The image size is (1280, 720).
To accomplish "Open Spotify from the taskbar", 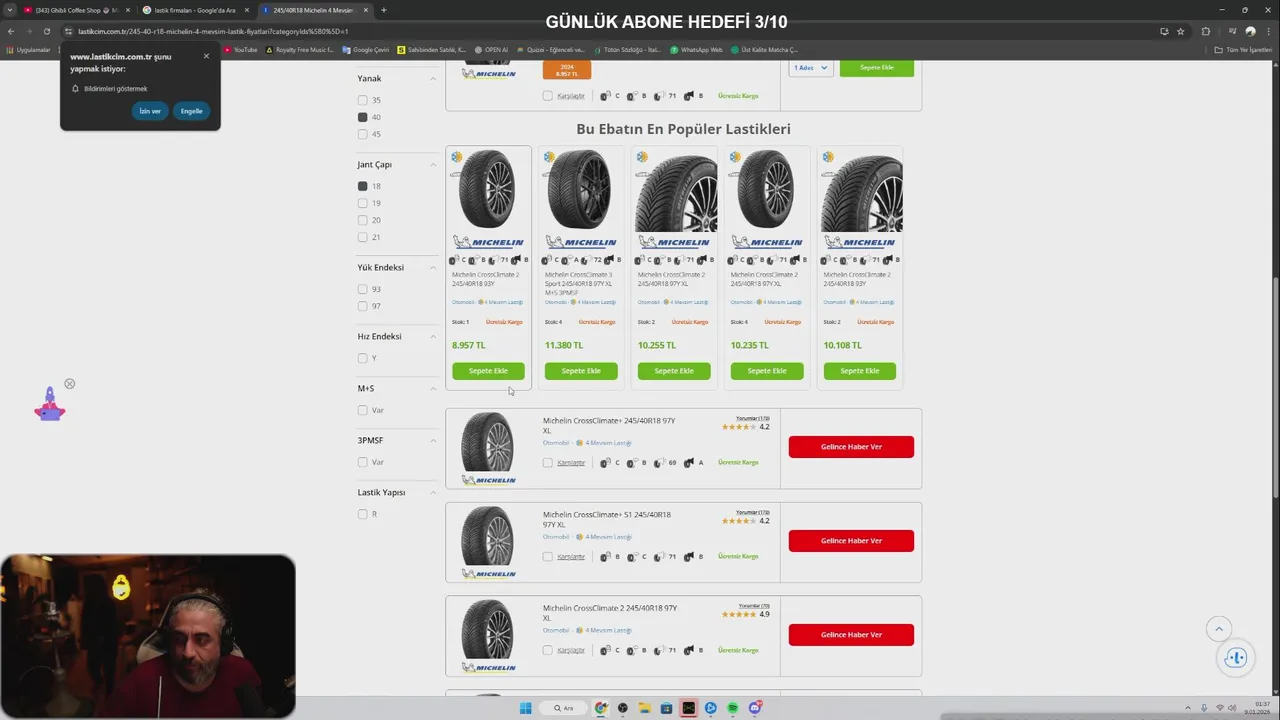I will 733,708.
